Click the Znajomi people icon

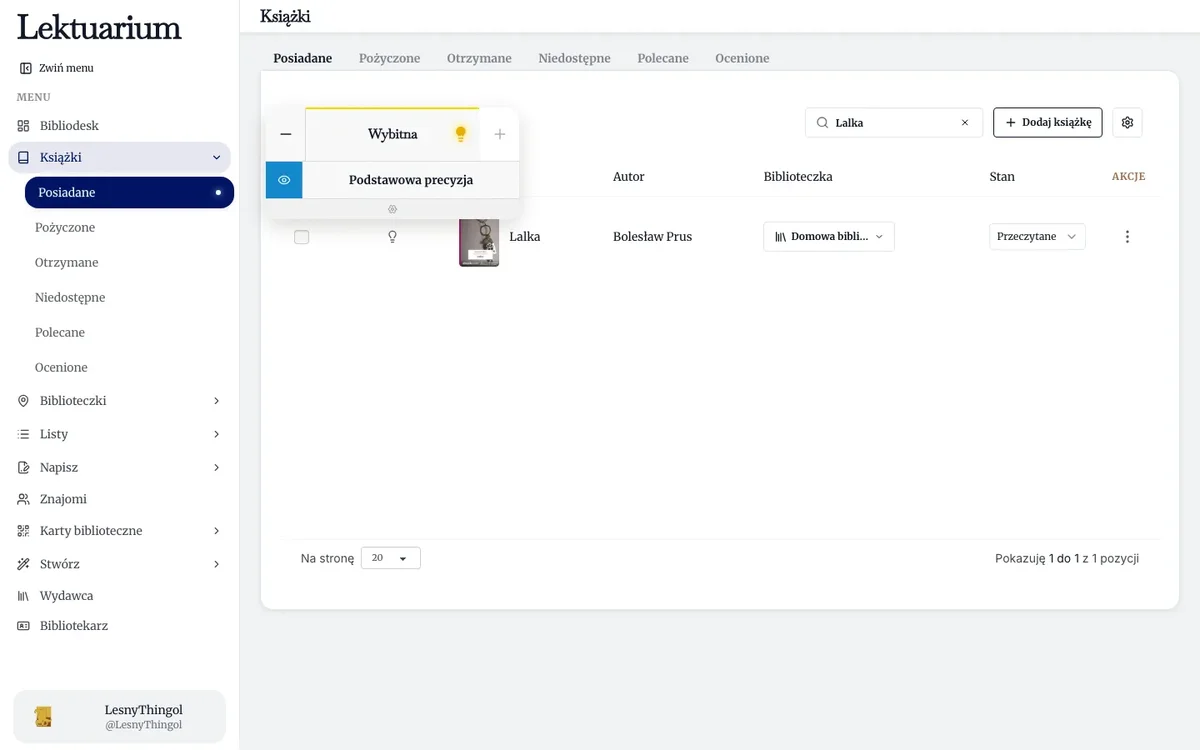tap(24, 499)
